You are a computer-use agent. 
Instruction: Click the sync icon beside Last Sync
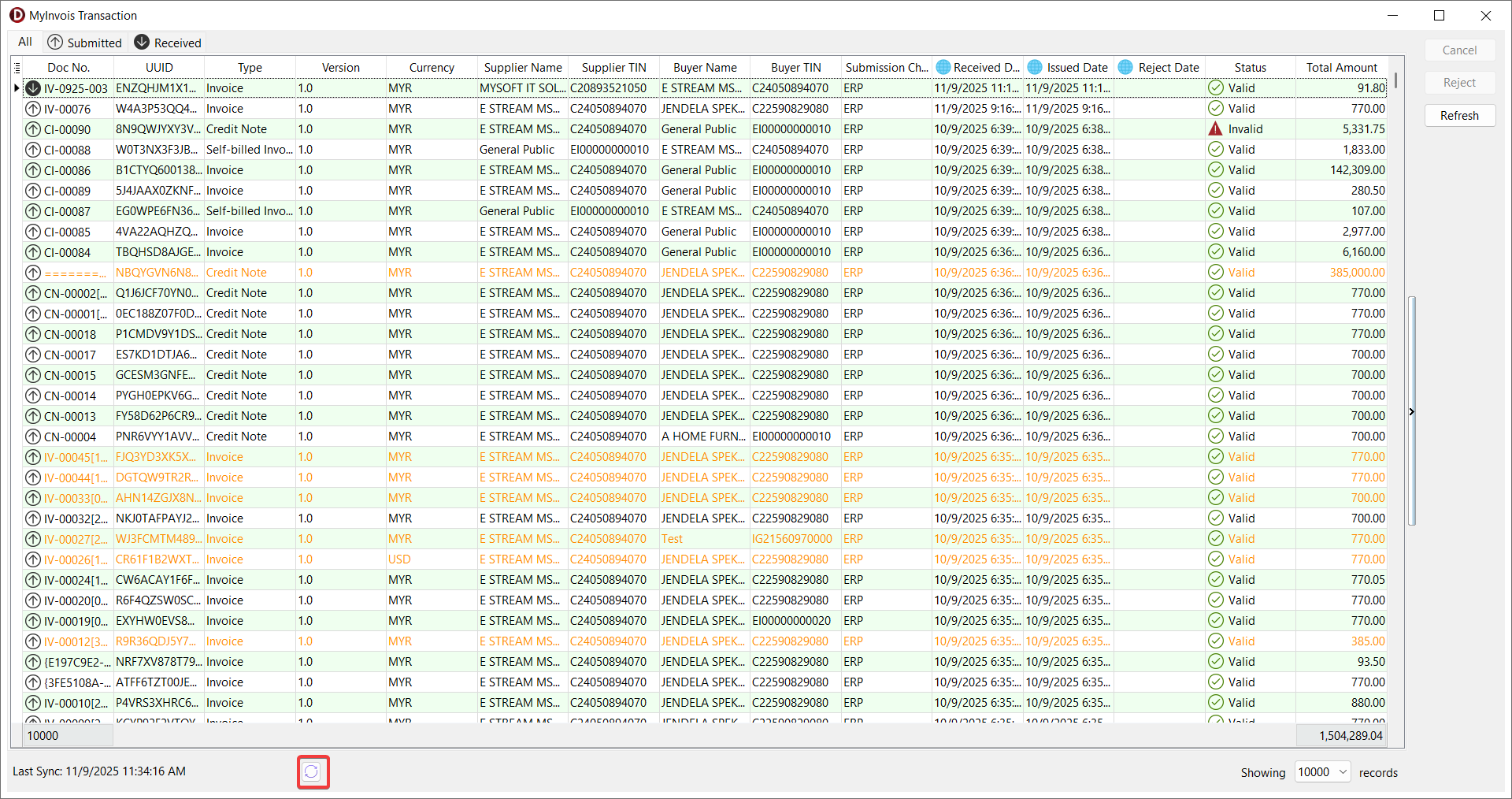pos(313,771)
